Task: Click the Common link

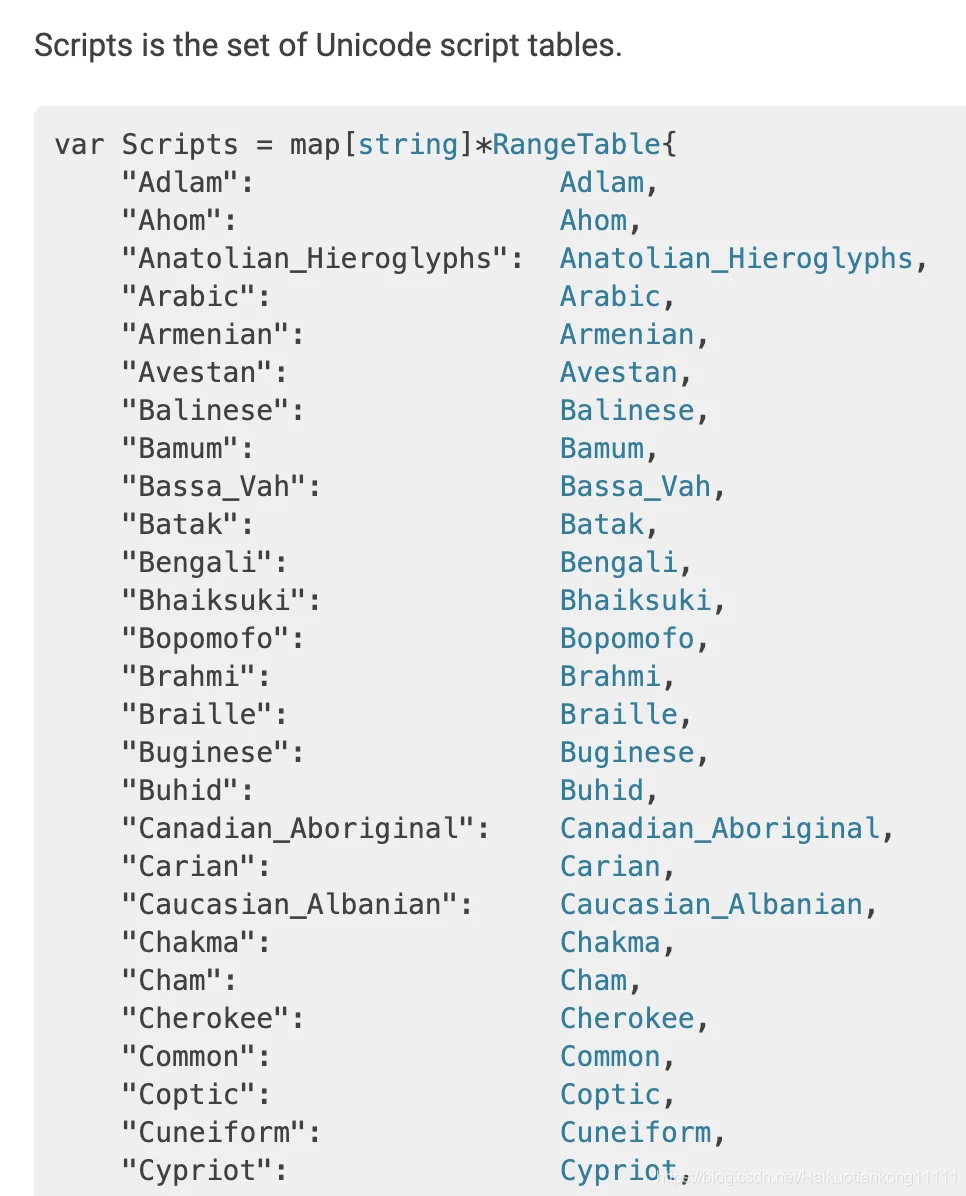Action: click(x=610, y=1057)
